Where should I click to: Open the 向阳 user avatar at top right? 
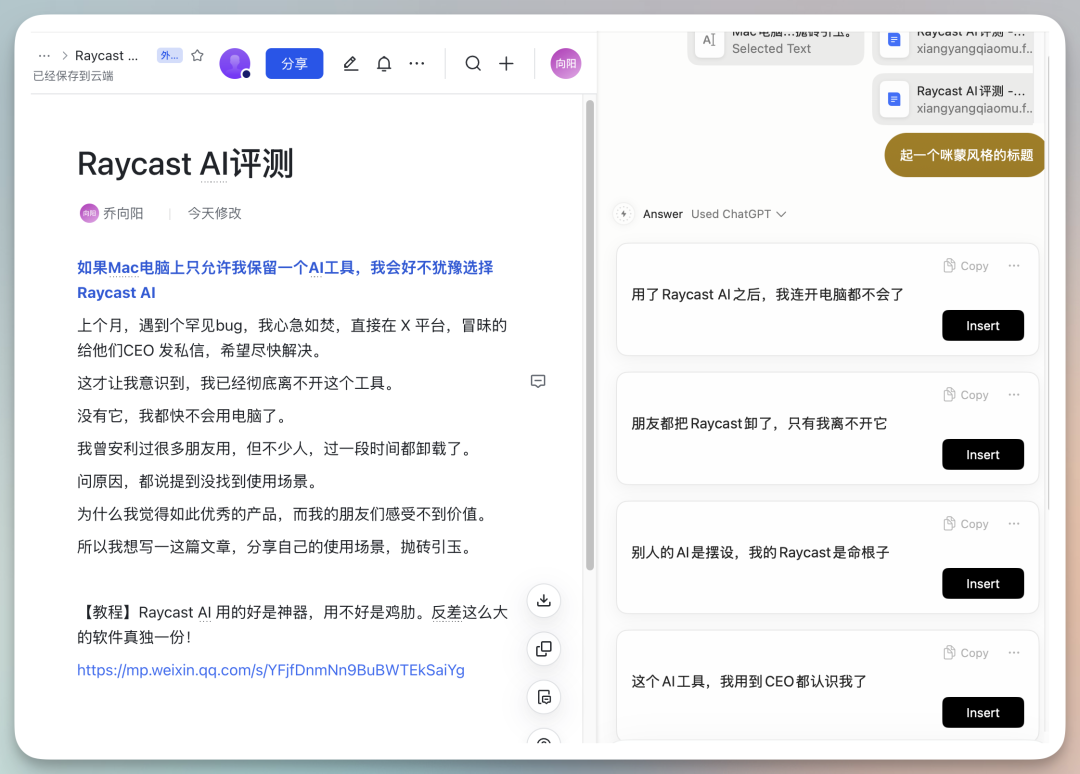click(566, 64)
